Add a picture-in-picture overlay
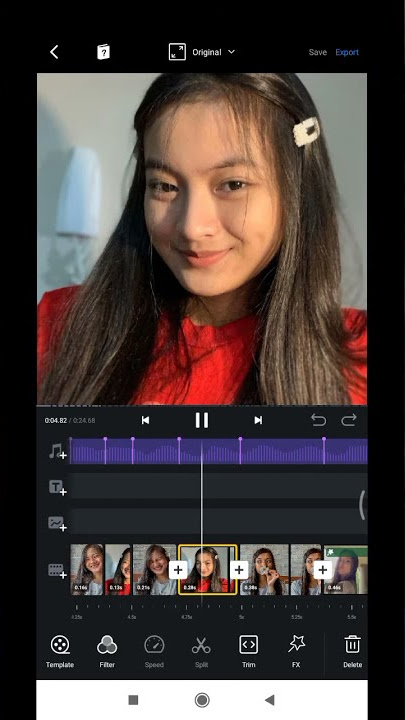Viewport: 405px width, 720px height. coord(57,523)
